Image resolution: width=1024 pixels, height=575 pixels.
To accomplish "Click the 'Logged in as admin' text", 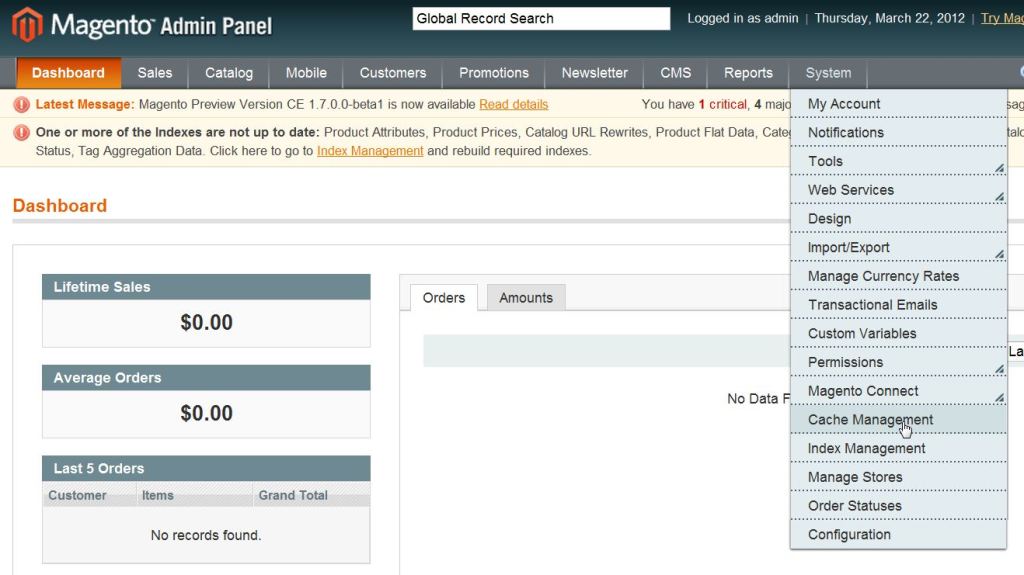I will pos(743,18).
